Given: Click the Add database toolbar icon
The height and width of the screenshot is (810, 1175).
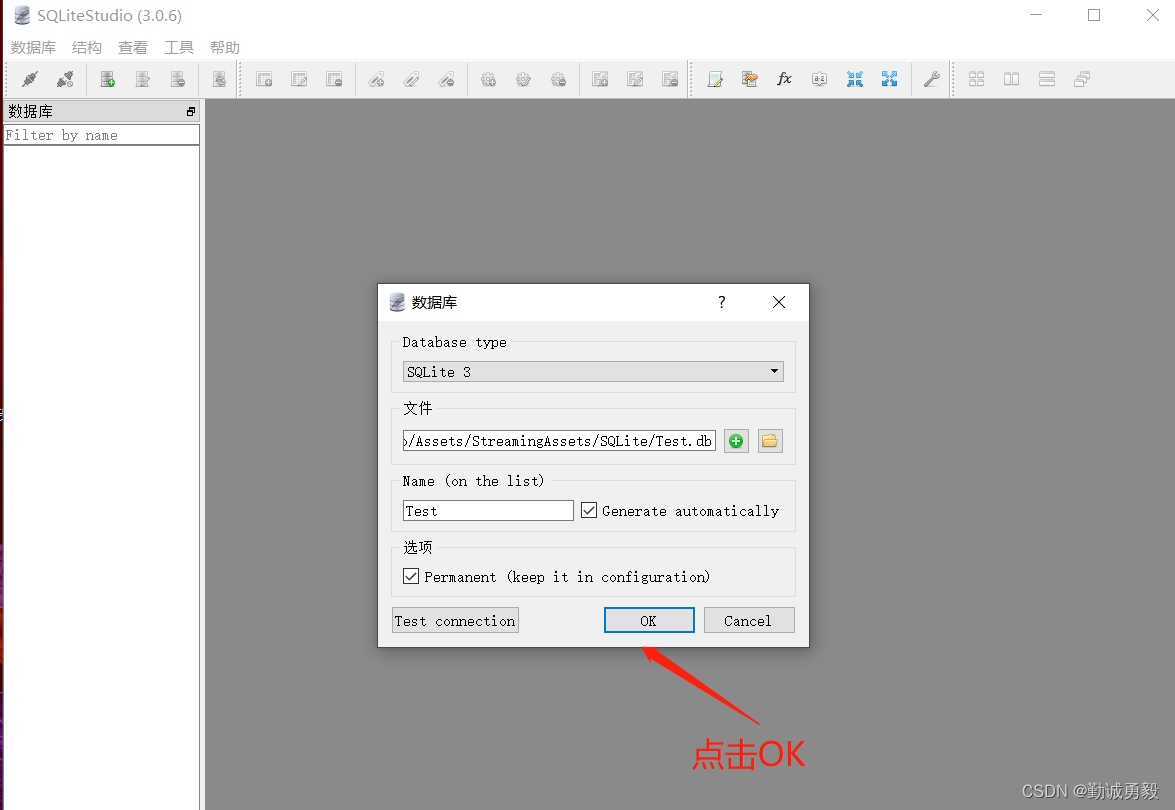Looking at the screenshot, I should [107, 79].
